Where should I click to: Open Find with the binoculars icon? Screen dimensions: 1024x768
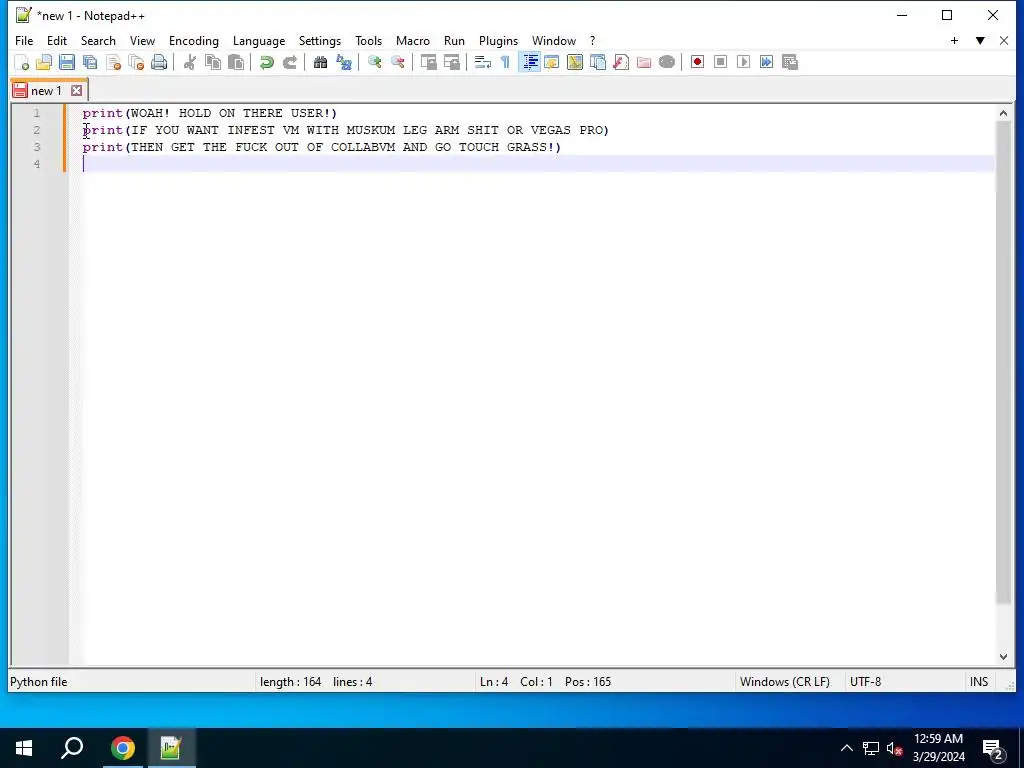point(321,62)
